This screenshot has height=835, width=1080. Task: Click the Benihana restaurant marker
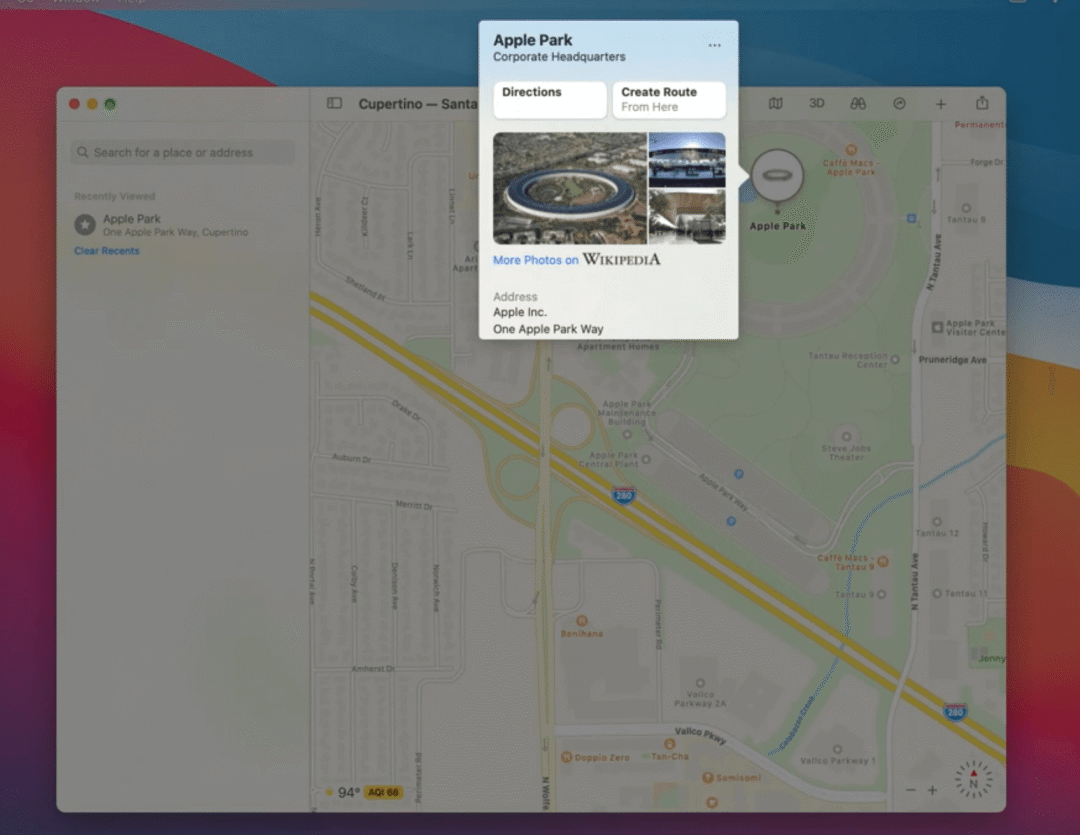(581, 621)
